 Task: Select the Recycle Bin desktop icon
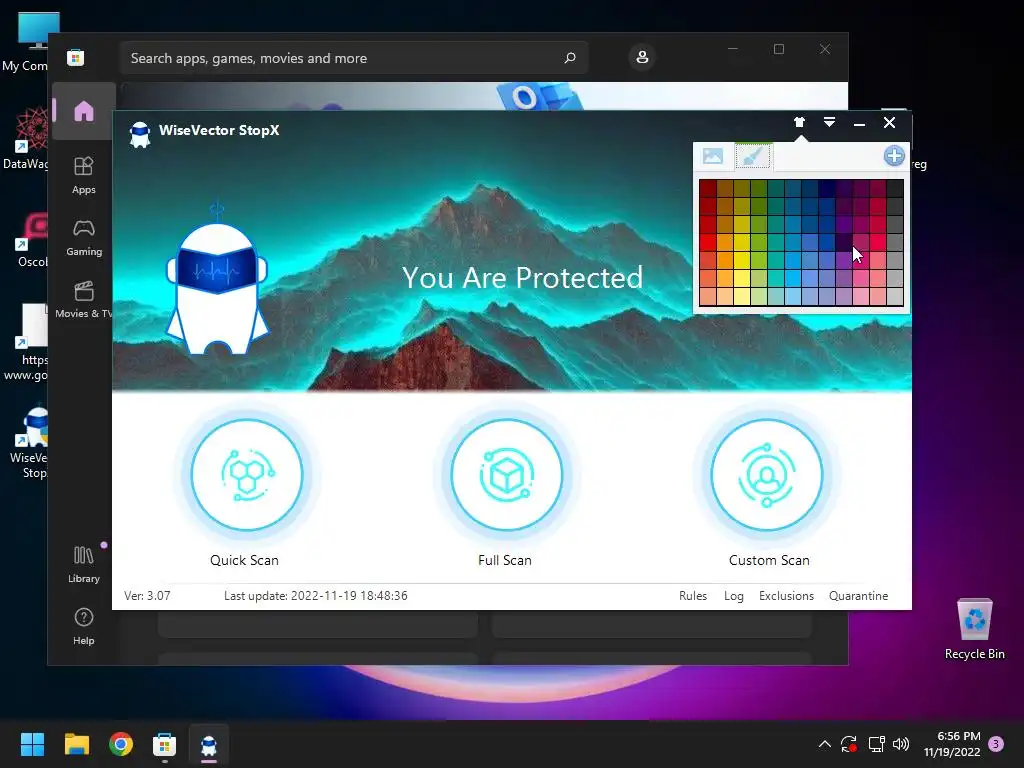pyautogui.click(x=974, y=629)
